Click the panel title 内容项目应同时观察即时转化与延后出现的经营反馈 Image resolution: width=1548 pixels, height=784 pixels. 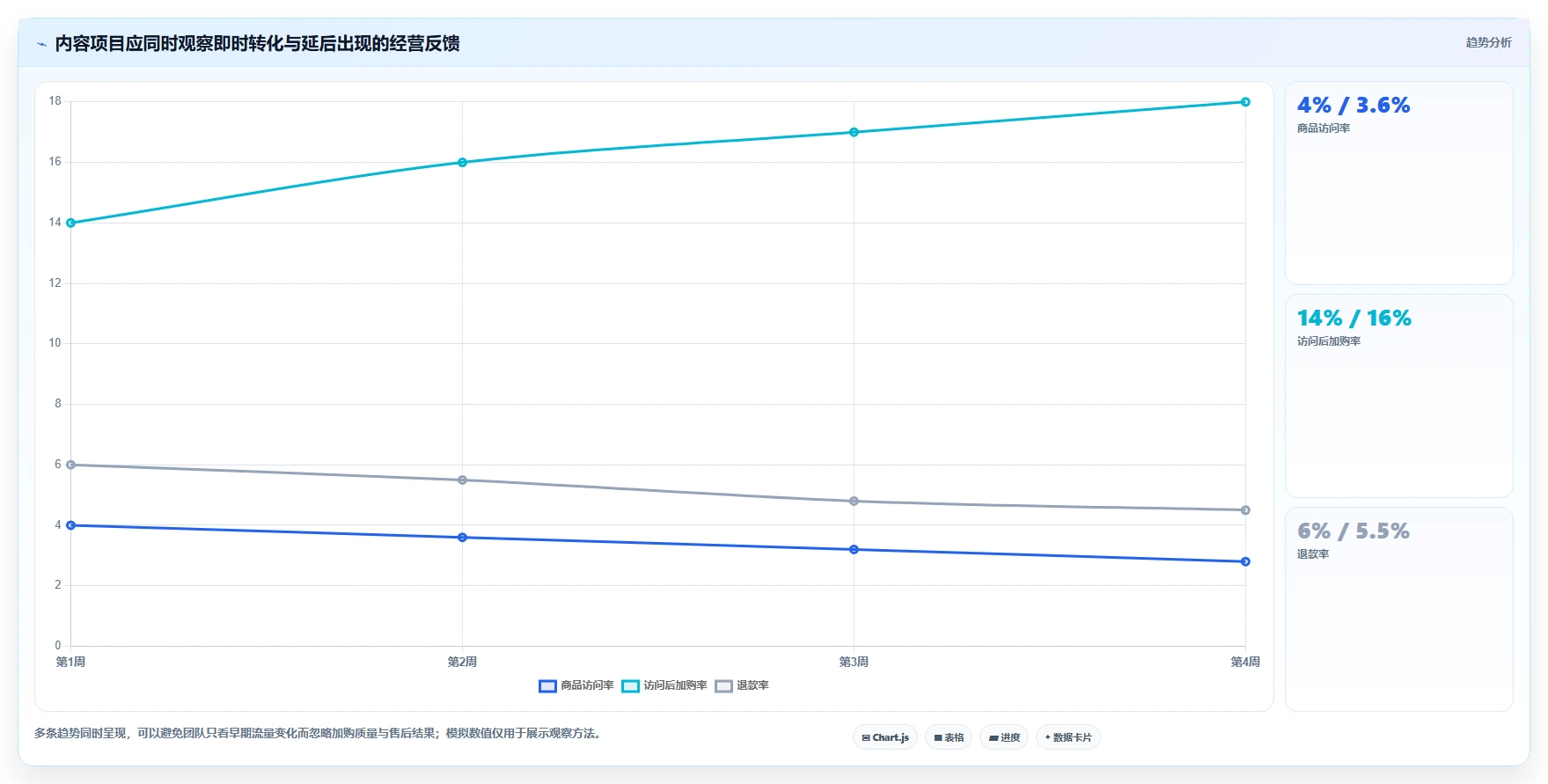click(x=257, y=43)
